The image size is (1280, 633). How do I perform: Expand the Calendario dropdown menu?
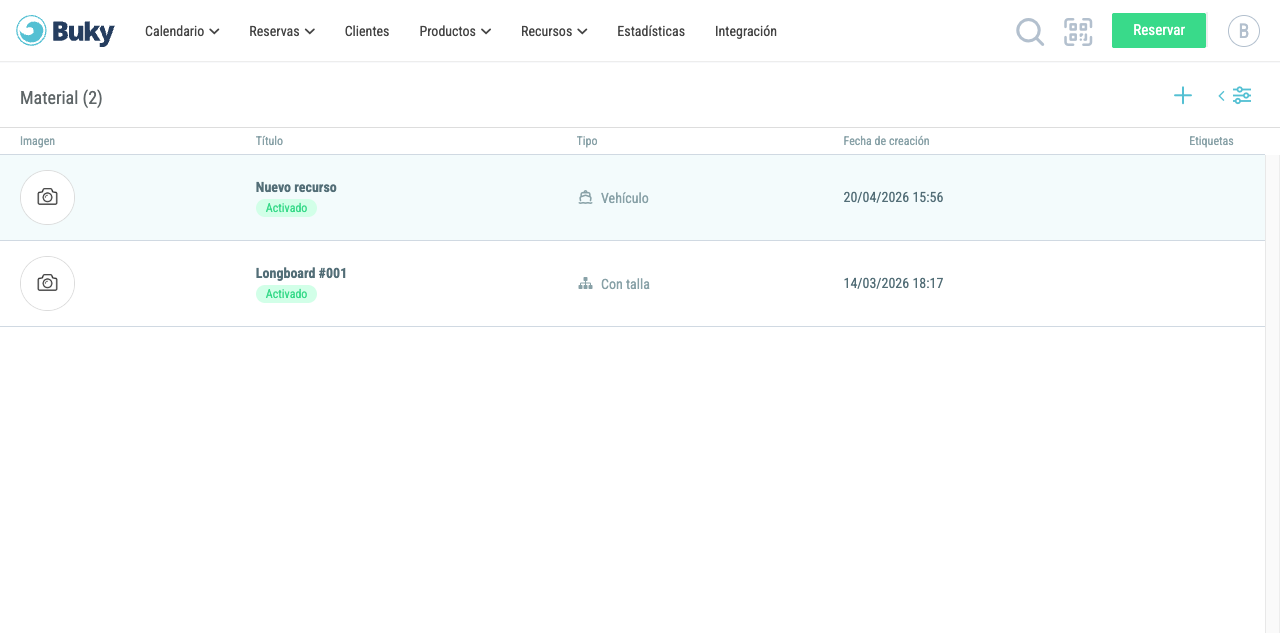point(182,32)
